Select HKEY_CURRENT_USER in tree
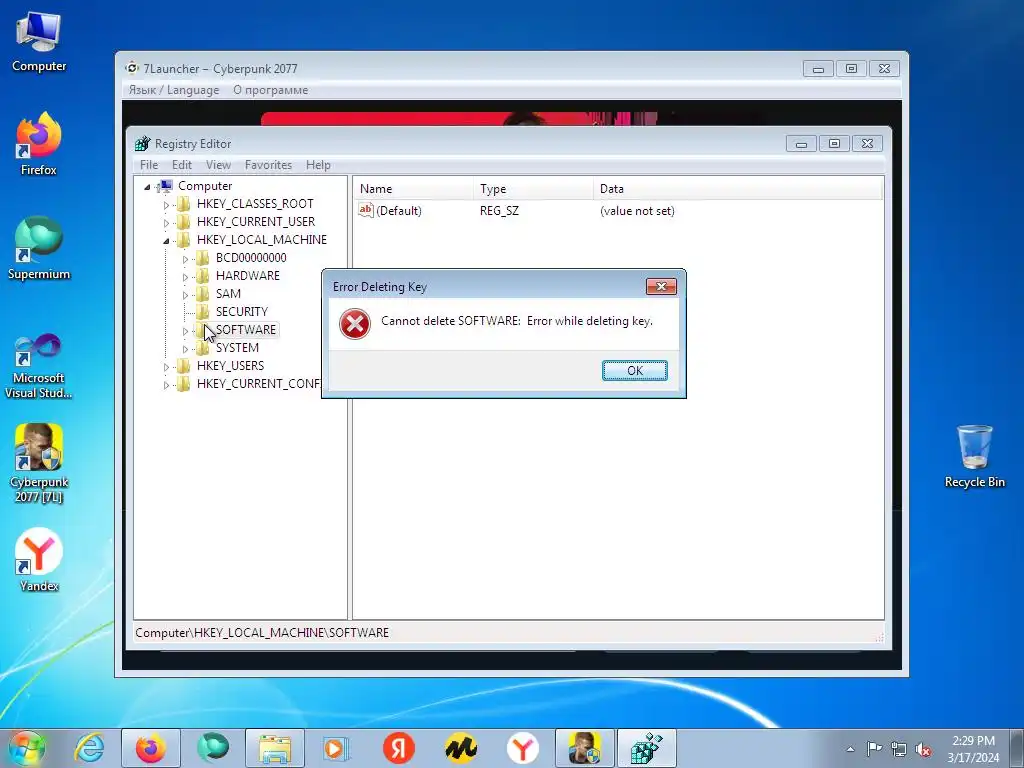Image resolution: width=1024 pixels, height=768 pixels. tap(255, 221)
